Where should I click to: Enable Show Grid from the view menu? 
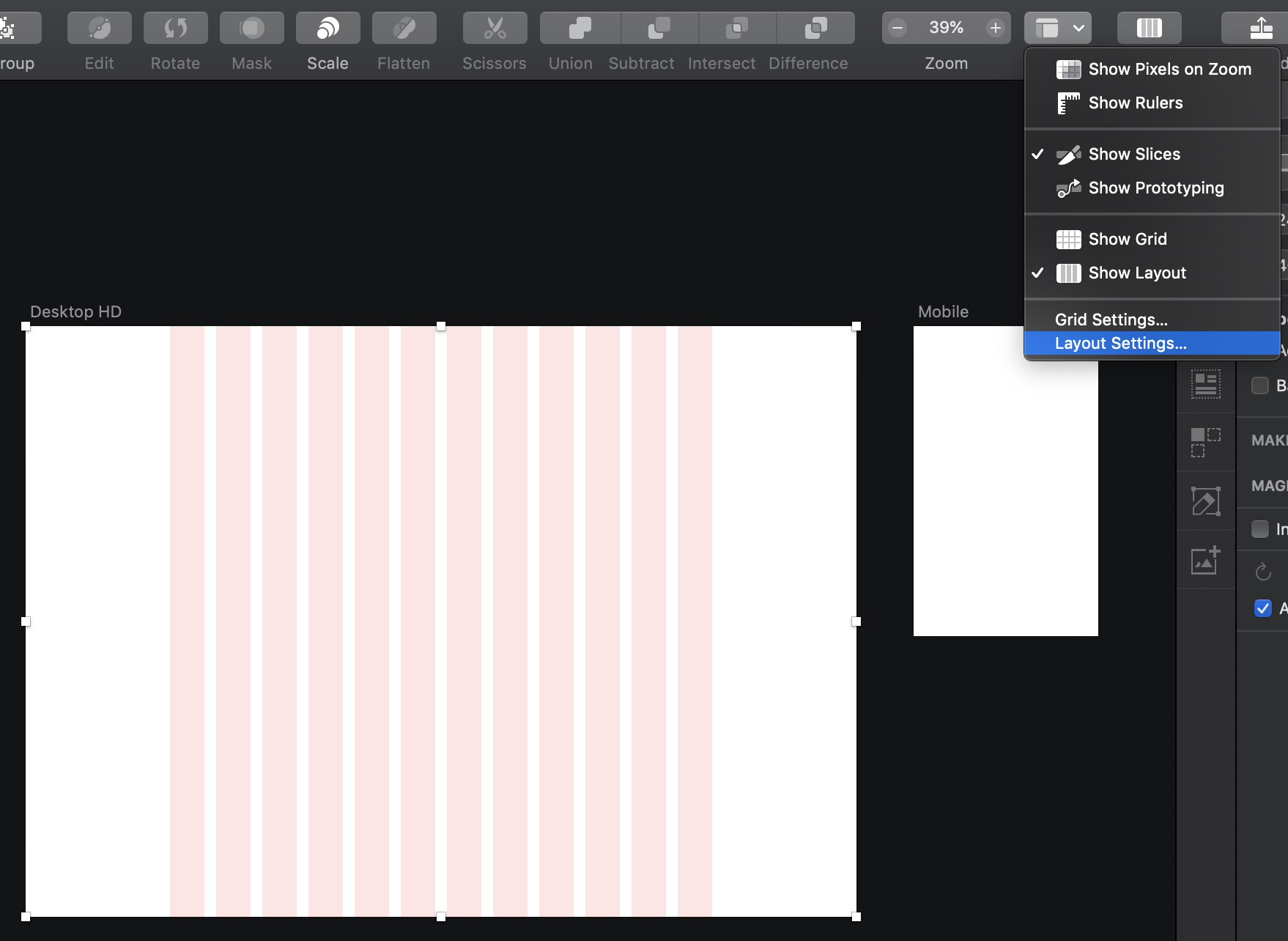(x=1127, y=239)
